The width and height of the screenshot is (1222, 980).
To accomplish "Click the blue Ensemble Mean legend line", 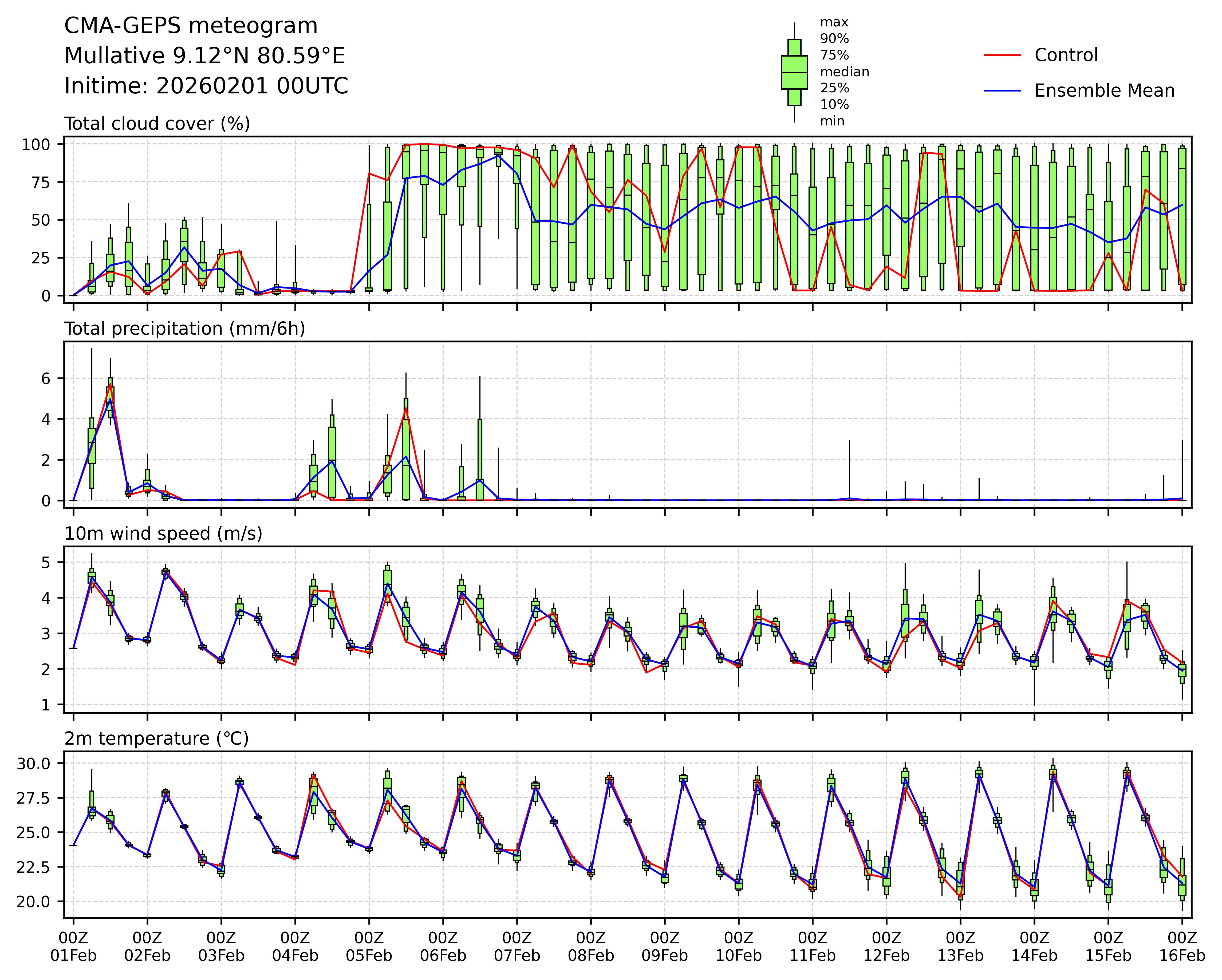I will 1002,91.
